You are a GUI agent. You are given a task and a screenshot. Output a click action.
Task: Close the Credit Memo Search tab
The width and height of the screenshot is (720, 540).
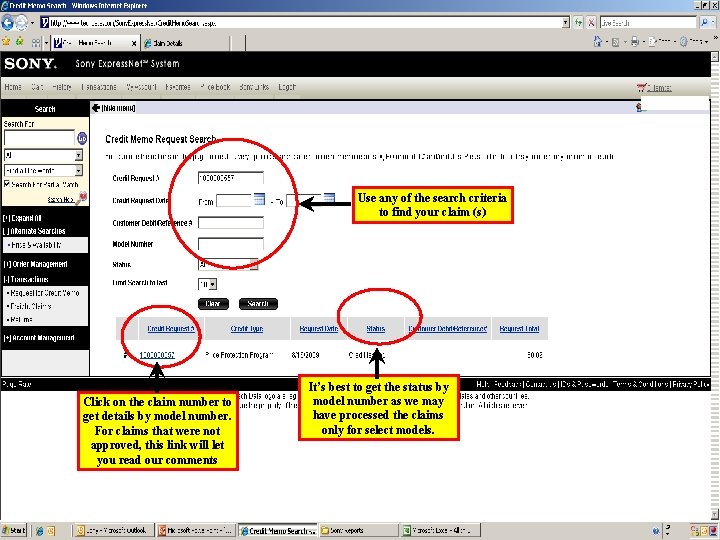point(134,43)
